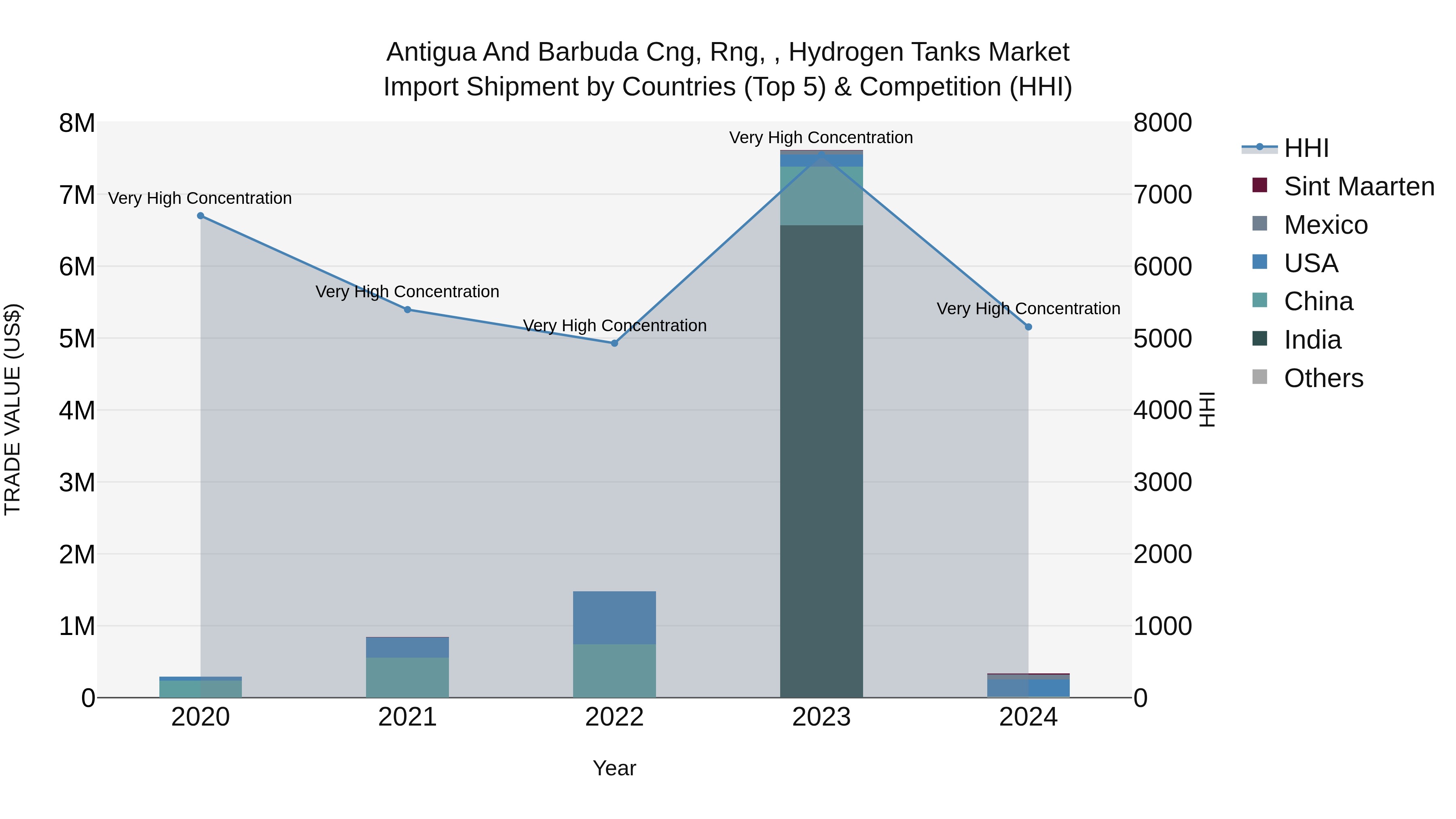The height and width of the screenshot is (819, 1456).
Task: Click the USA bar segment for 2022
Action: click(x=614, y=618)
